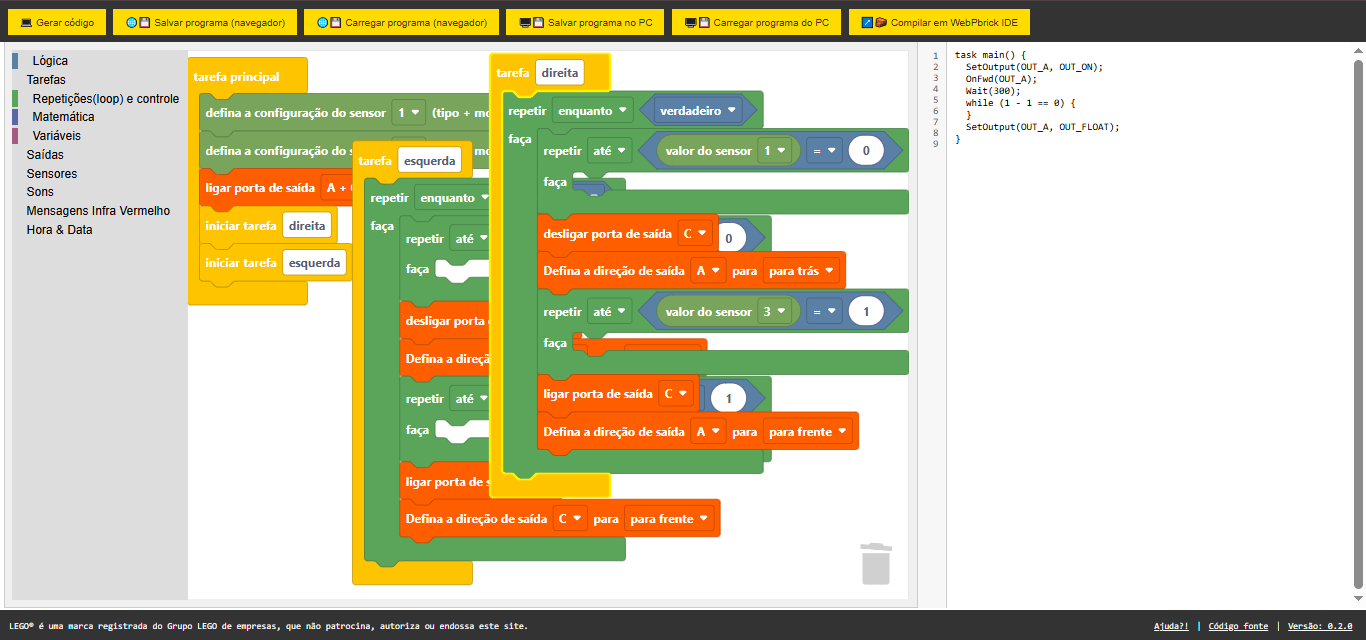Open output C dropdown in esquerda direção block
This screenshot has height=640, width=1366.
click(570, 519)
